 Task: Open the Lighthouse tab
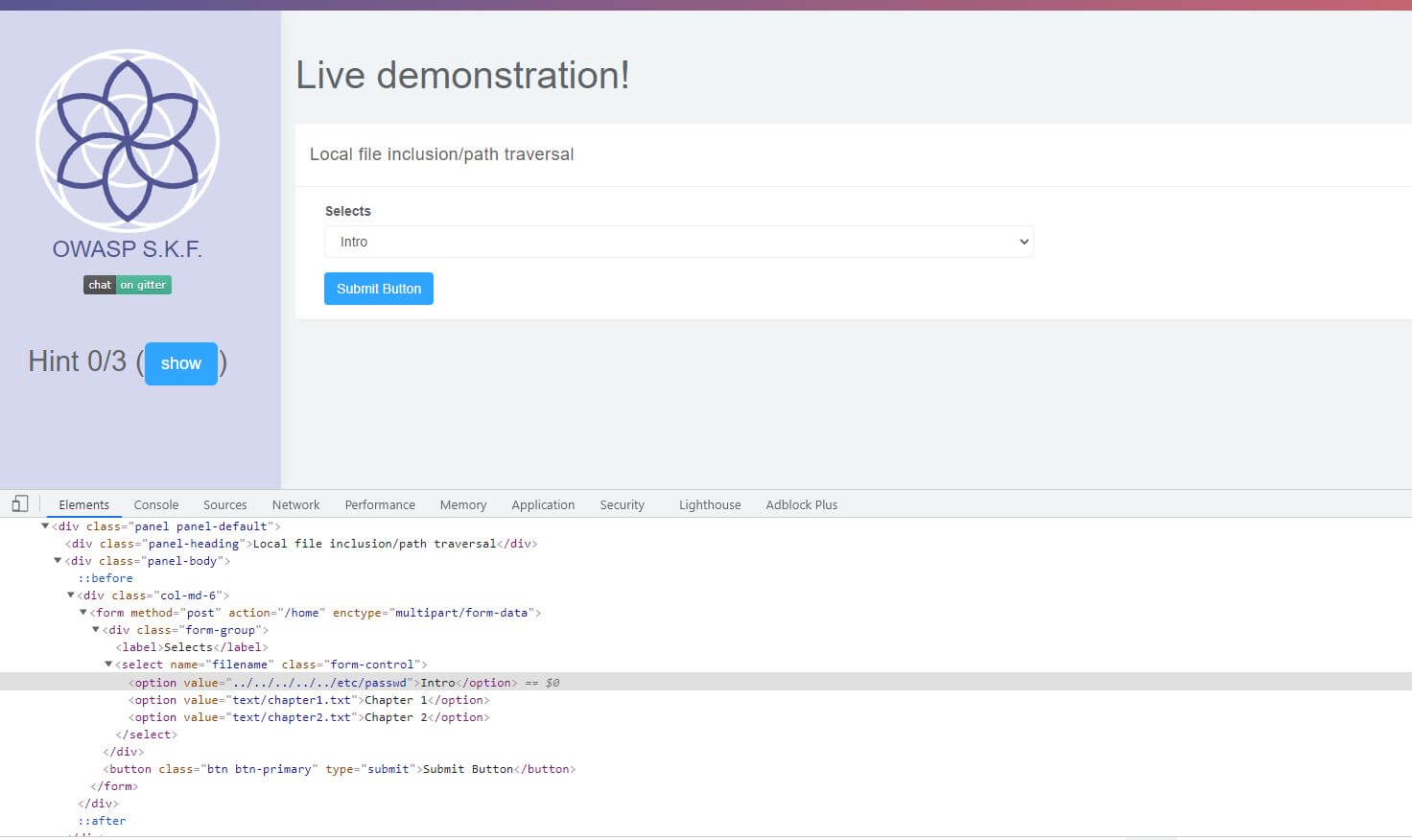pos(710,504)
